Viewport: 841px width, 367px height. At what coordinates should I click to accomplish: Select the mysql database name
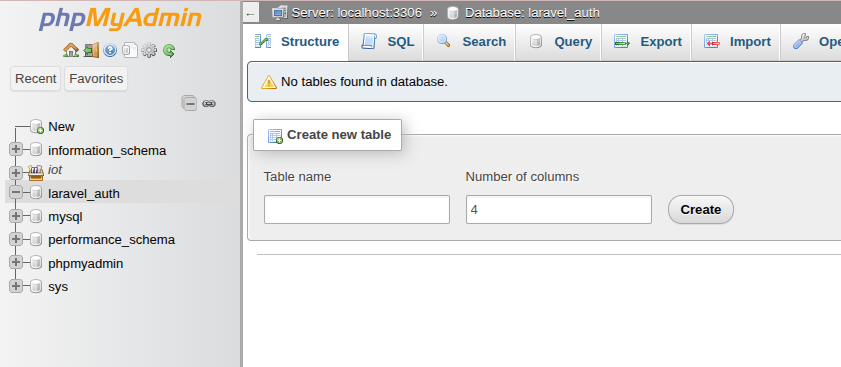coord(65,217)
